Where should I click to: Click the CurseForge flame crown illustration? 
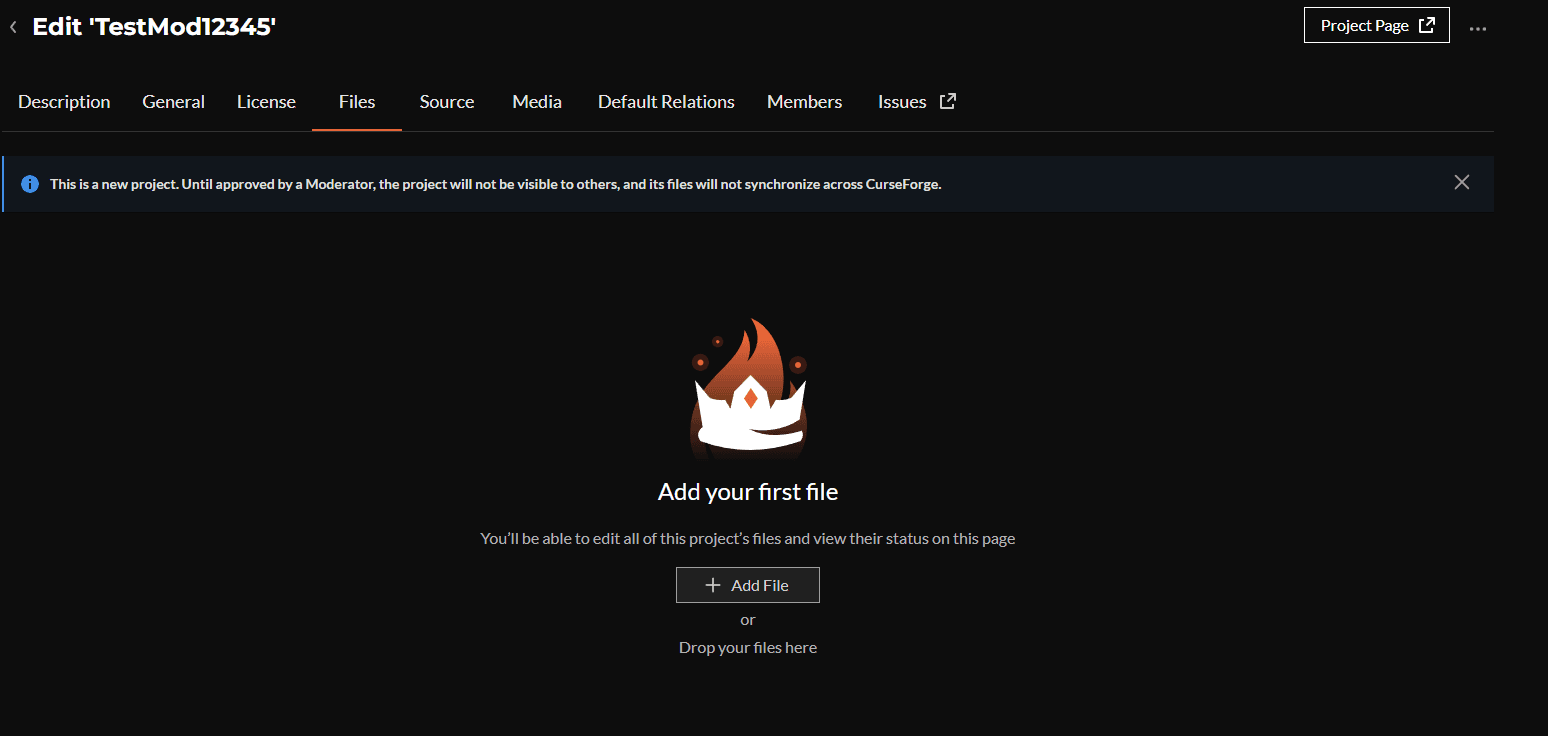pos(748,388)
